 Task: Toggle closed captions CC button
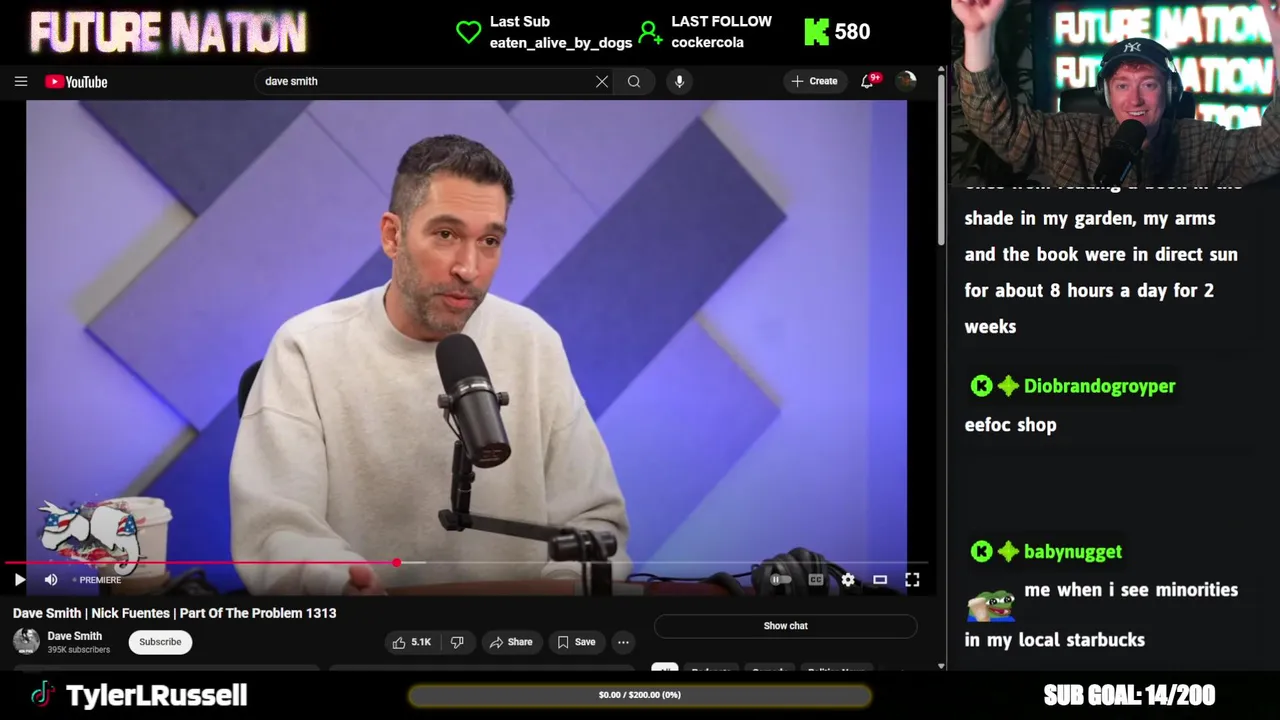click(816, 579)
